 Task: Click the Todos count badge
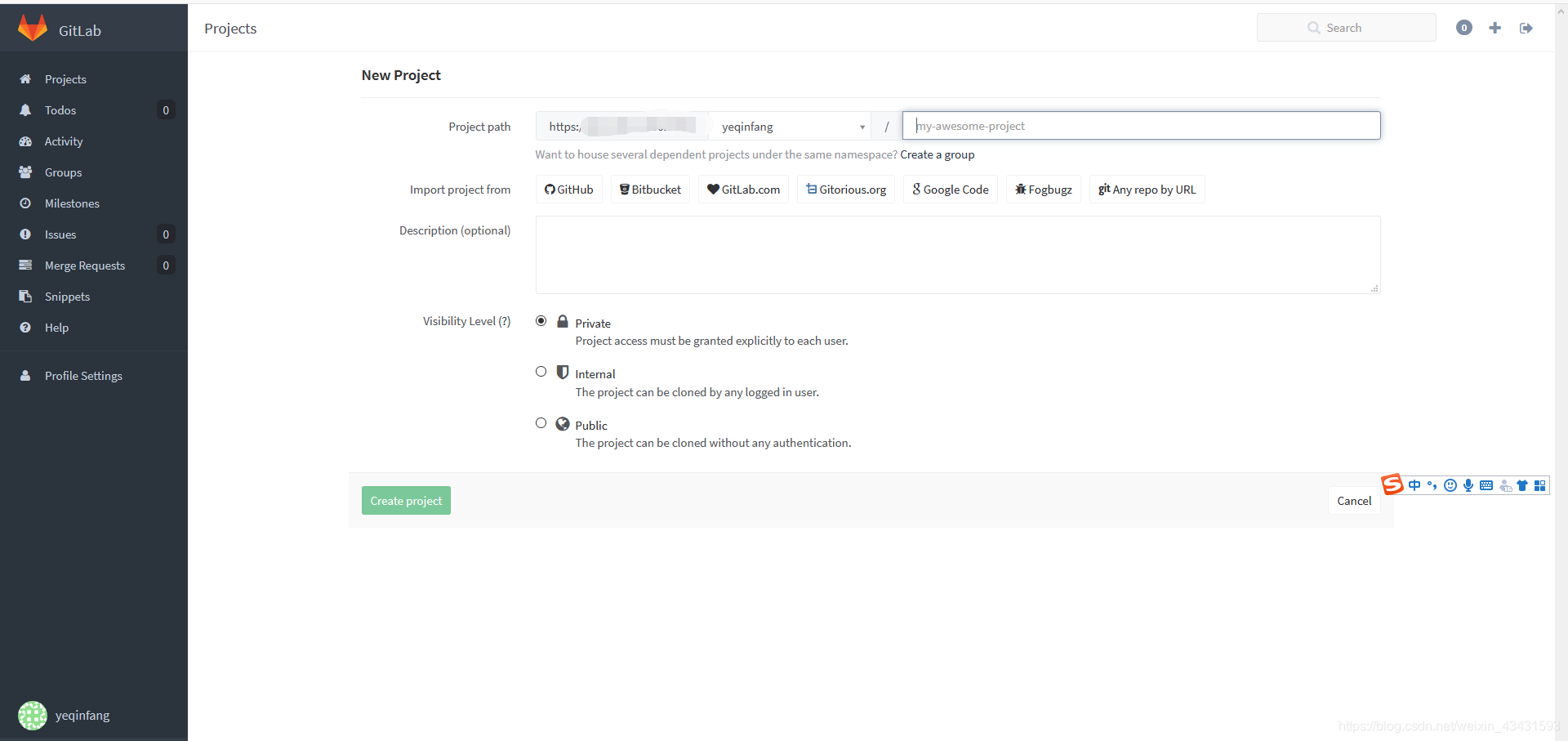[x=166, y=110]
